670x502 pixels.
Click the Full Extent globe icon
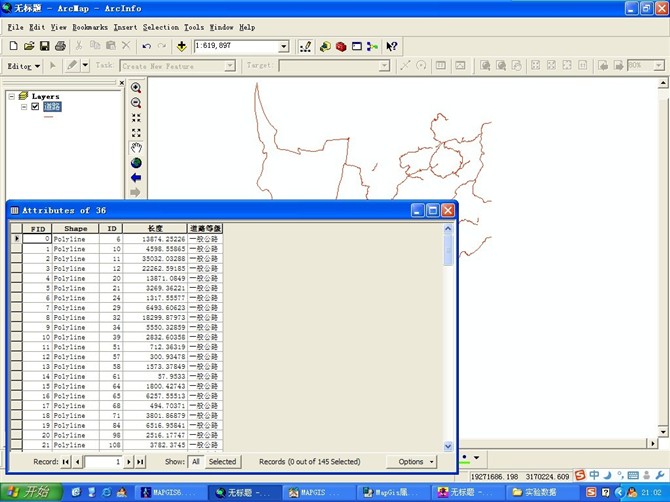(136, 163)
